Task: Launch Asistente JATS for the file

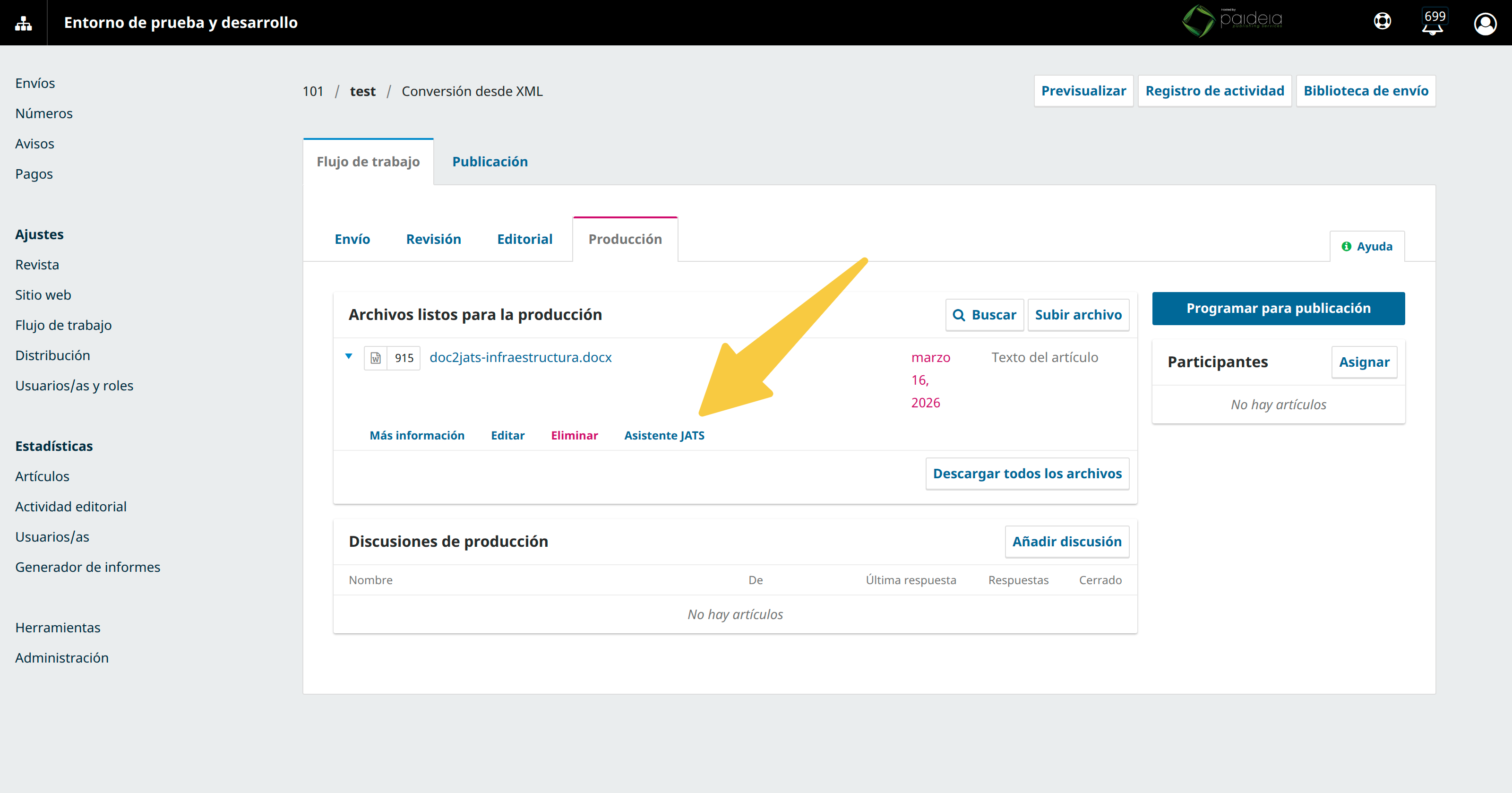Action: click(664, 436)
